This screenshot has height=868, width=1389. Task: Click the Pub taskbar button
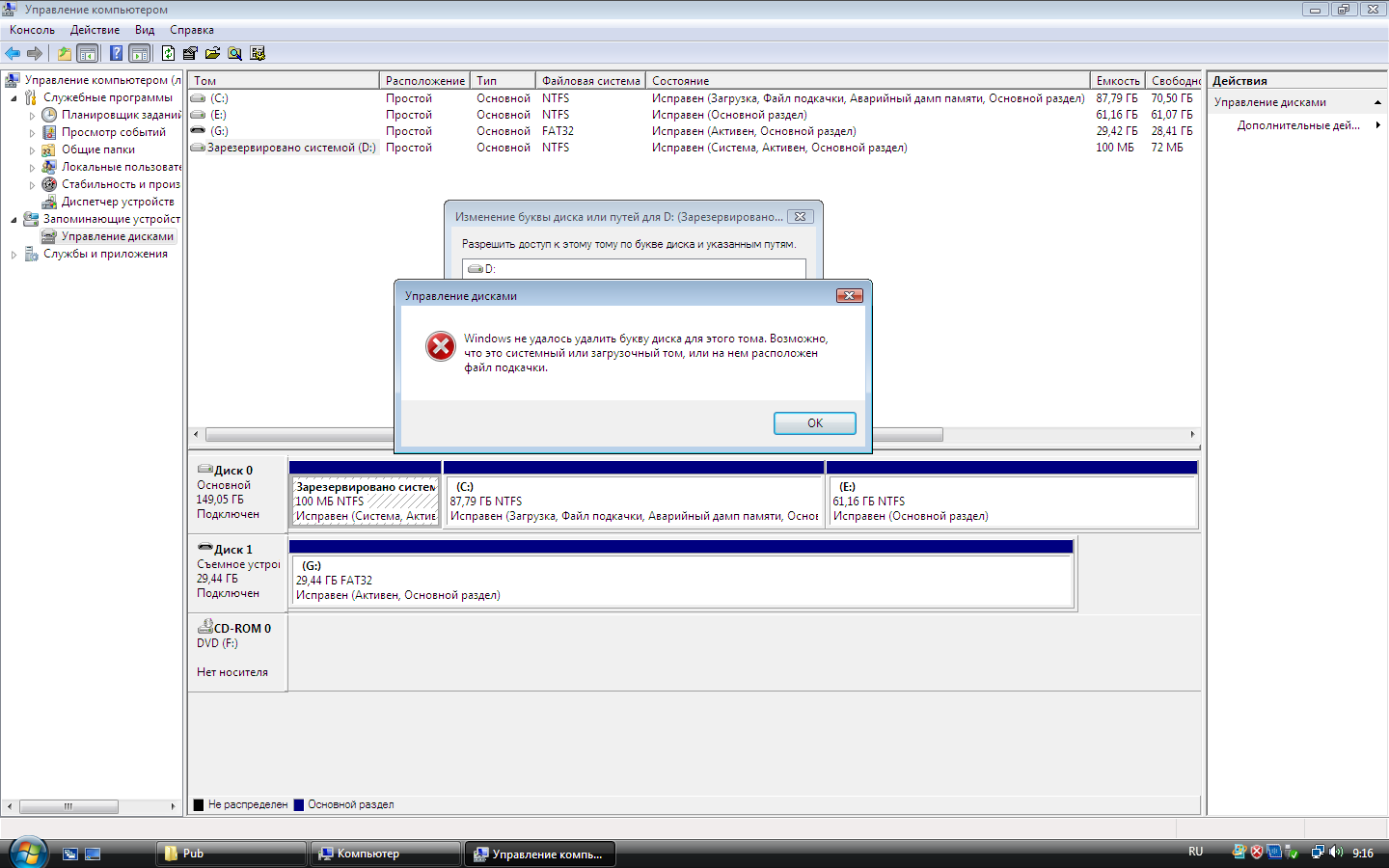click(x=231, y=854)
